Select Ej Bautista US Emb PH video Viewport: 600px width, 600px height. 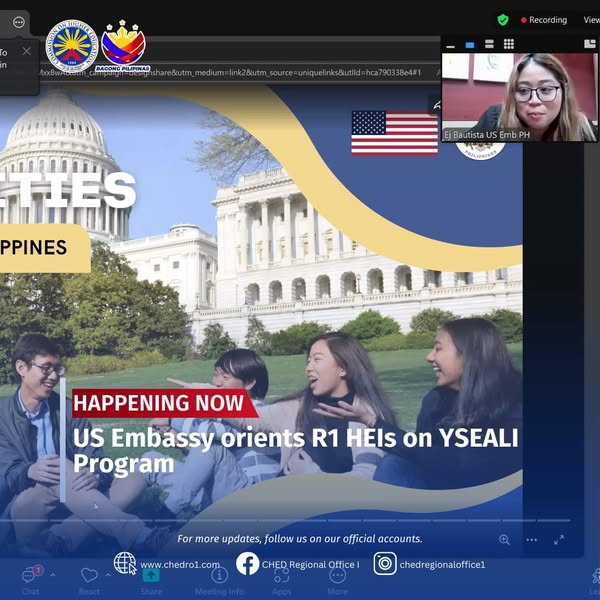coord(519,97)
